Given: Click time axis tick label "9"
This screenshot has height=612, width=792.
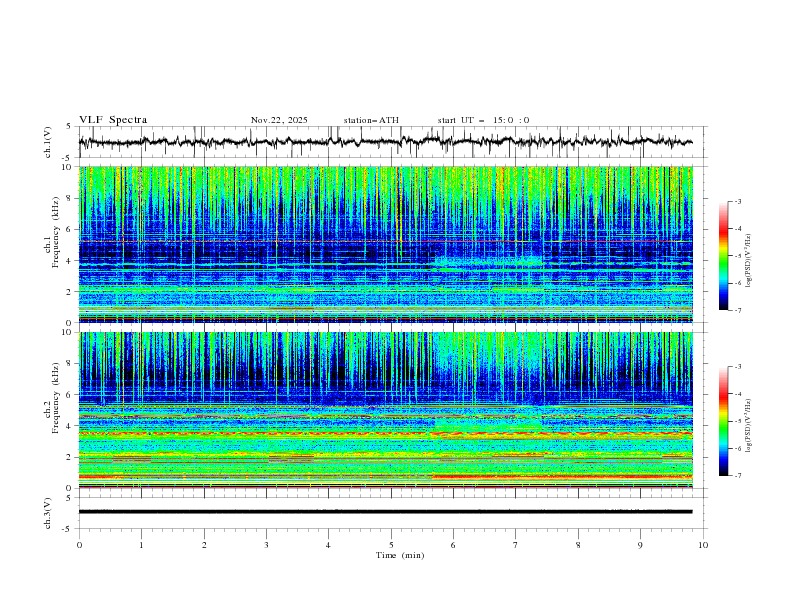Looking at the screenshot, I should (640, 545).
